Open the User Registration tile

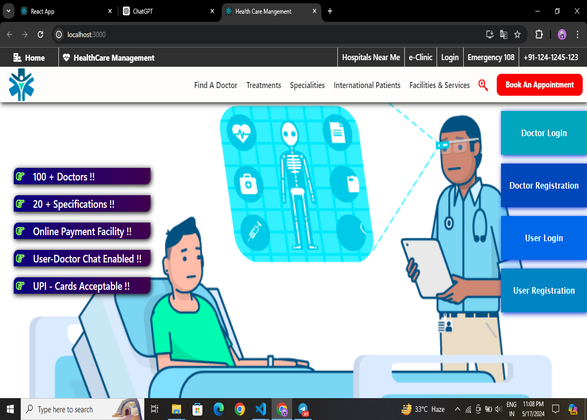[x=544, y=290]
